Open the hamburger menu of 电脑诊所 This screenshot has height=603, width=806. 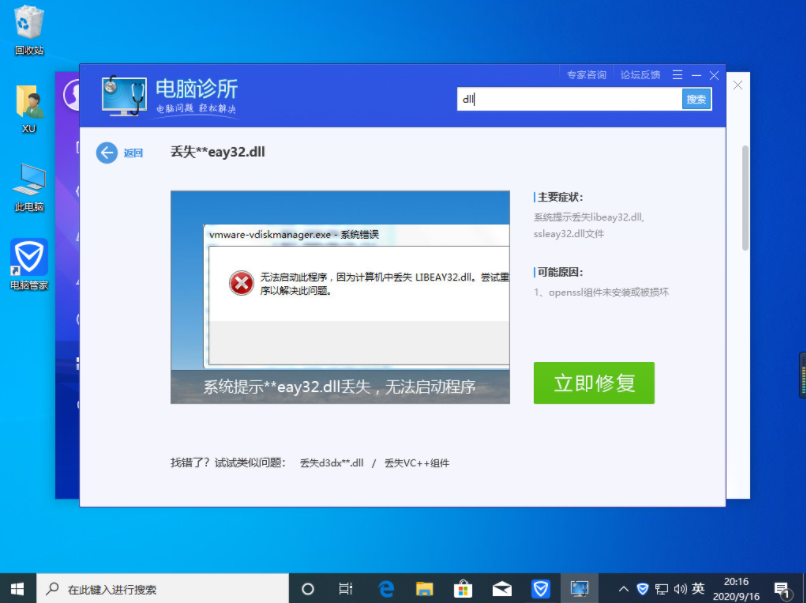click(x=677, y=74)
